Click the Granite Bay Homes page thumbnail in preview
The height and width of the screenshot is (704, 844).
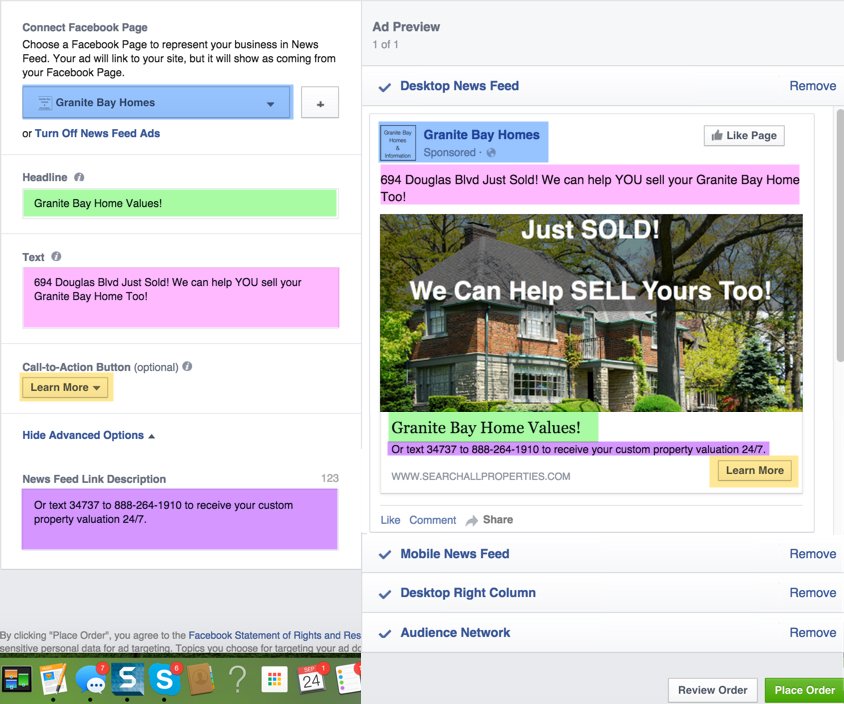coord(398,143)
